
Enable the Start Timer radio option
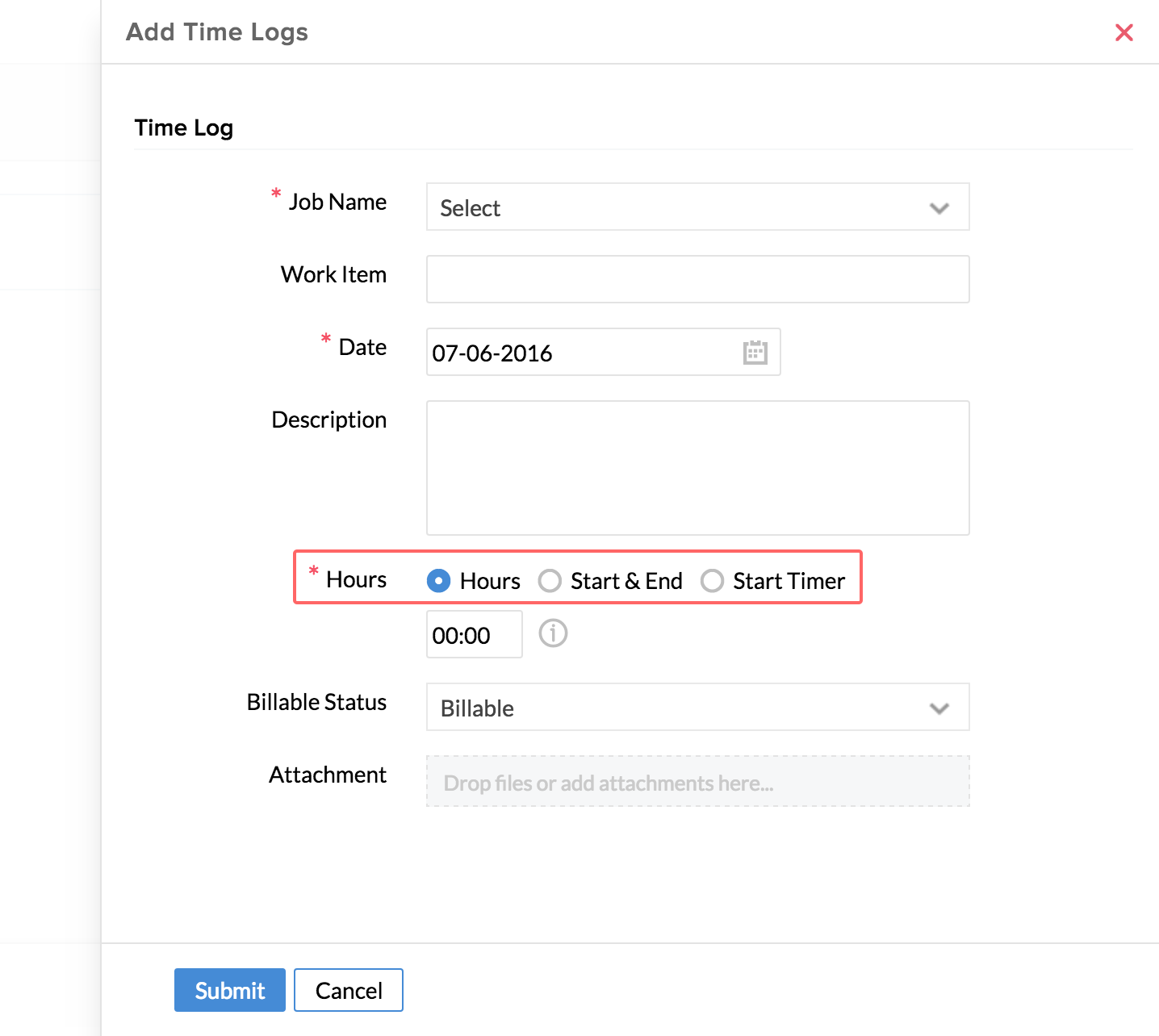point(712,581)
